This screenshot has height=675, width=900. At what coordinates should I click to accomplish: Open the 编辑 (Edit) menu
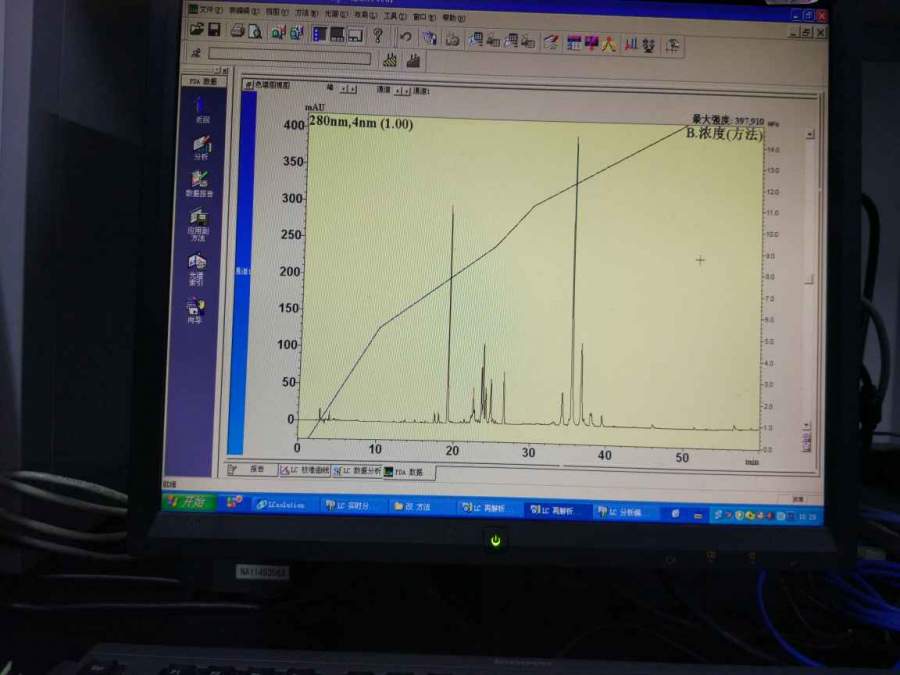pos(243,10)
